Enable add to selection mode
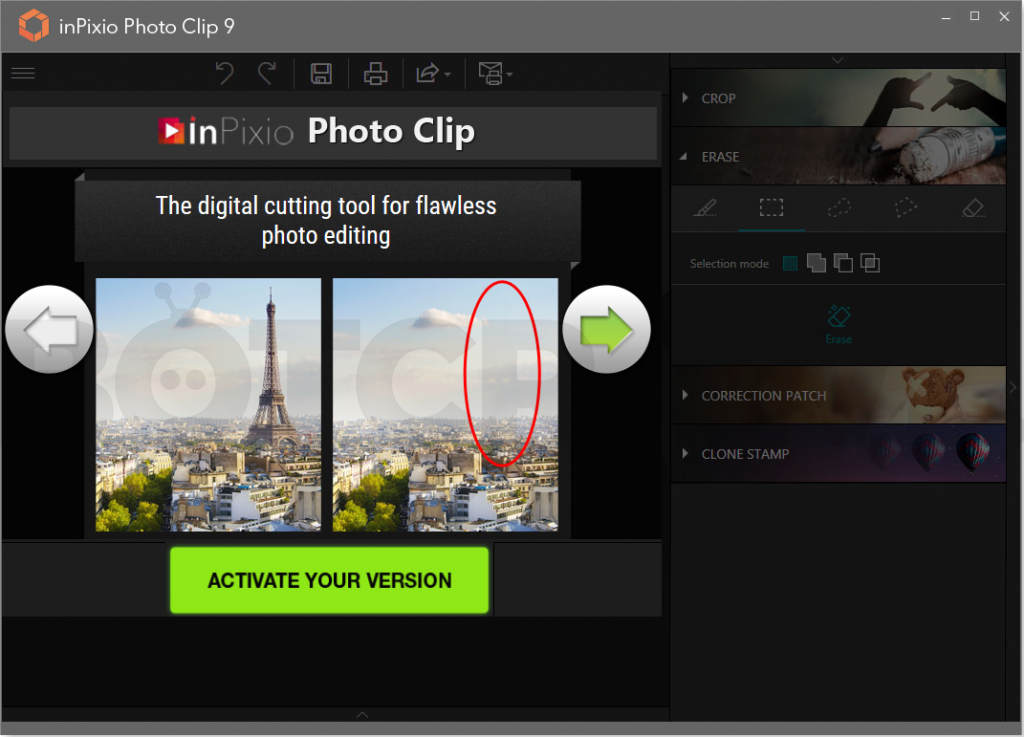The image size is (1024, 737). 816,263
